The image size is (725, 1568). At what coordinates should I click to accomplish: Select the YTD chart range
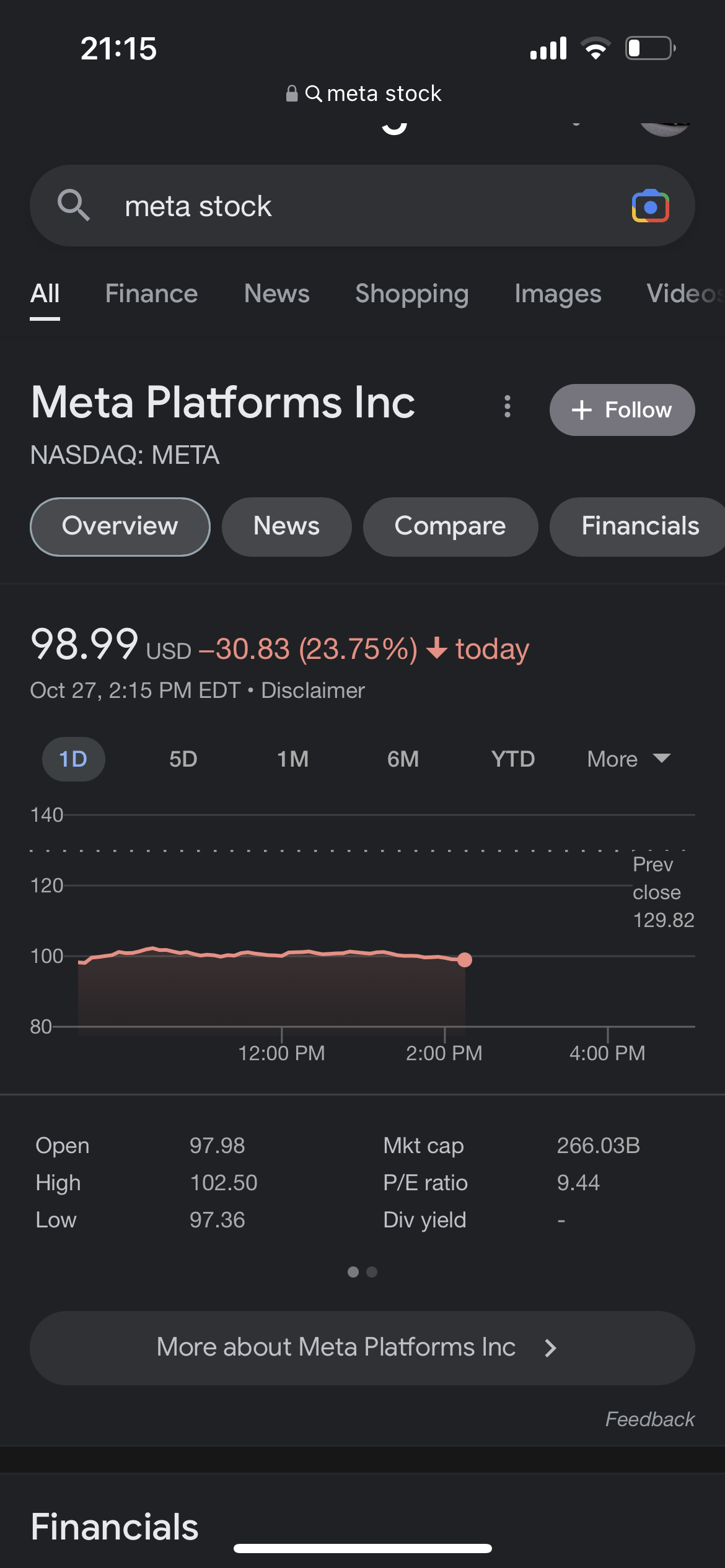pos(513,759)
